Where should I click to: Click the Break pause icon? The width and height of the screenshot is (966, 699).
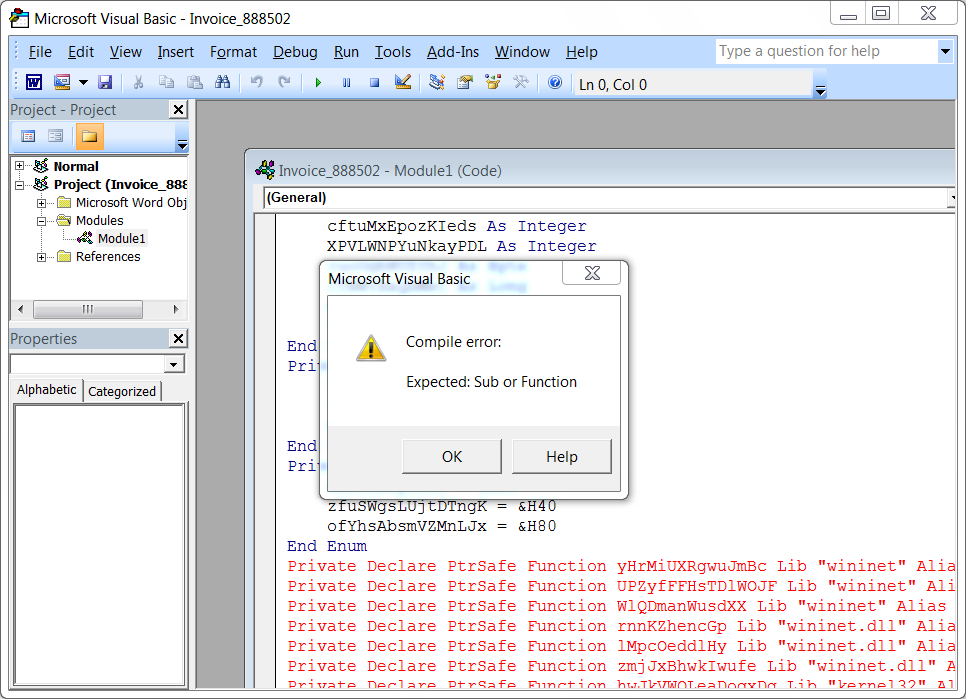[346, 82]
